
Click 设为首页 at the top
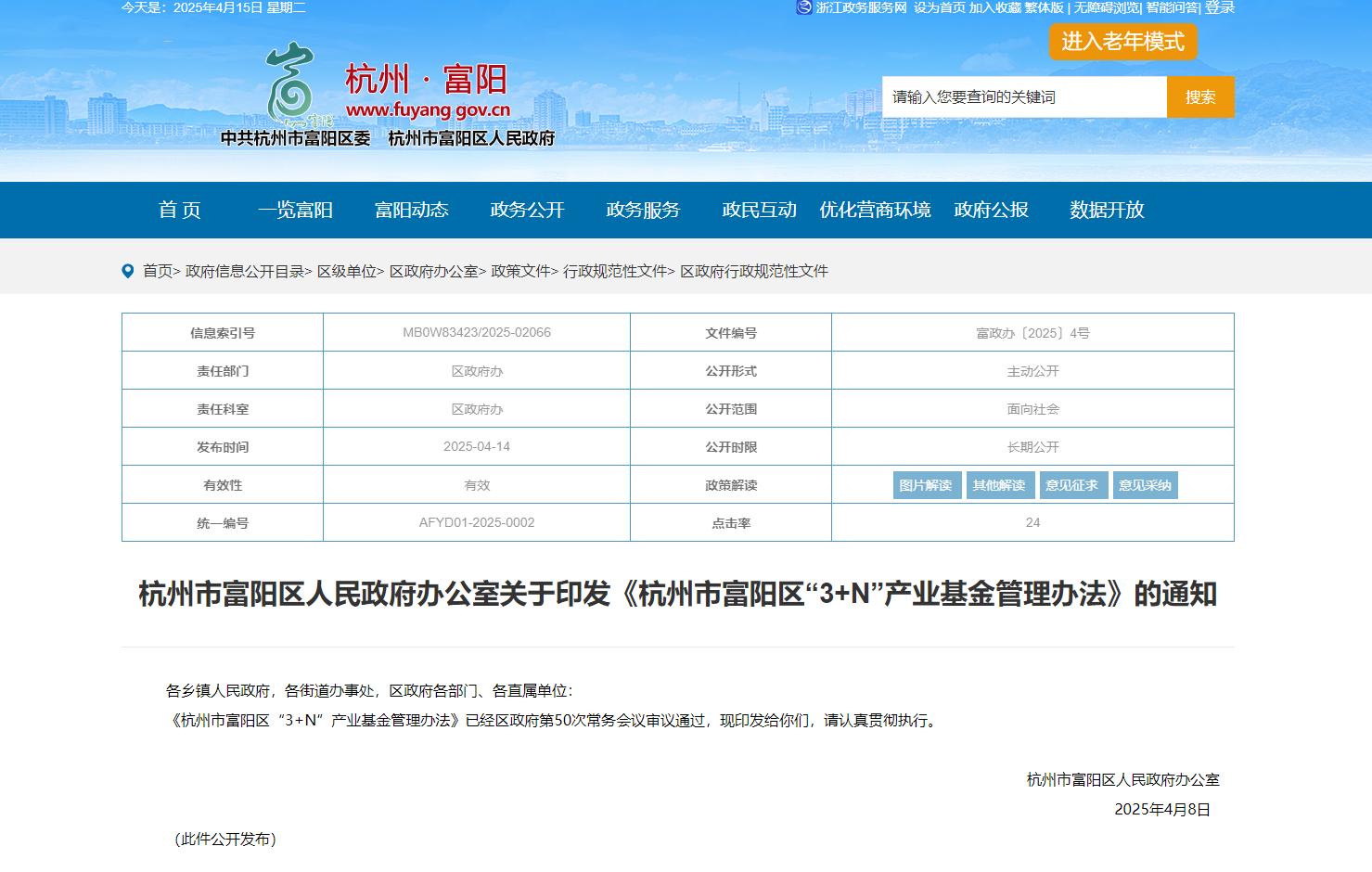[x=940, y=7]
